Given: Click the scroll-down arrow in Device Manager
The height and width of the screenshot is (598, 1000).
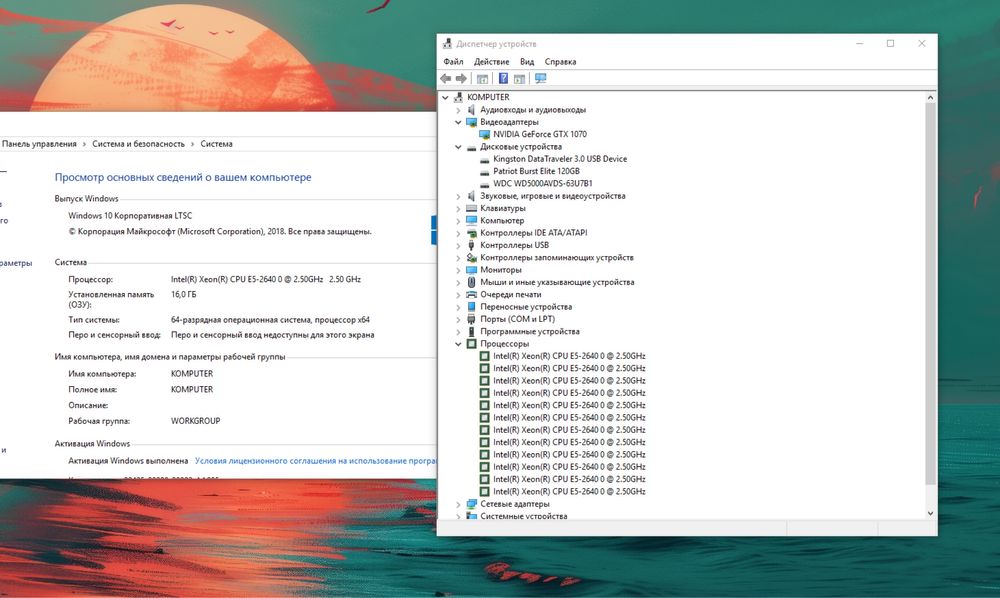Looking at the screenshot, I should [x=930, y=513].
